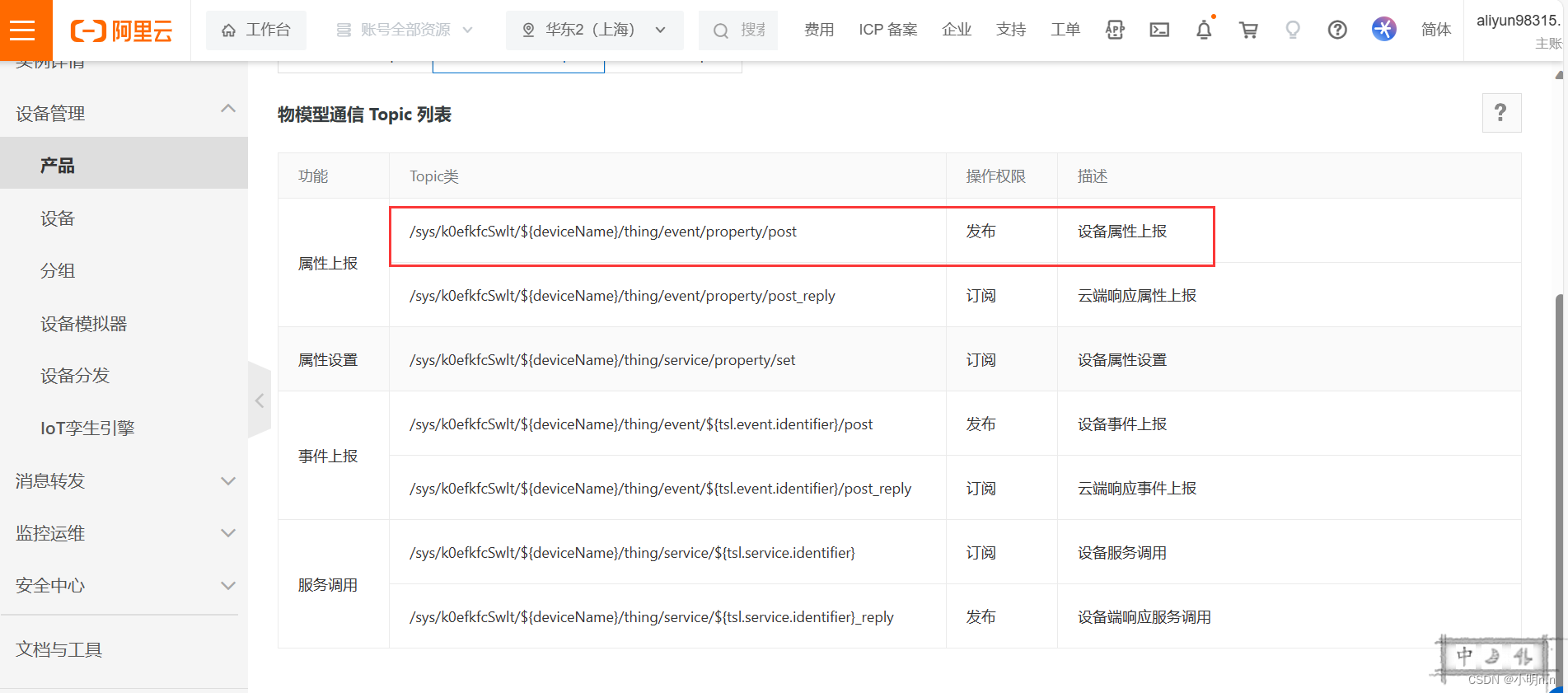The image size is (1568, 693).
Task: Click the 设备事件上报 description
Action: pyautogui.click(x=1122, y=424)
